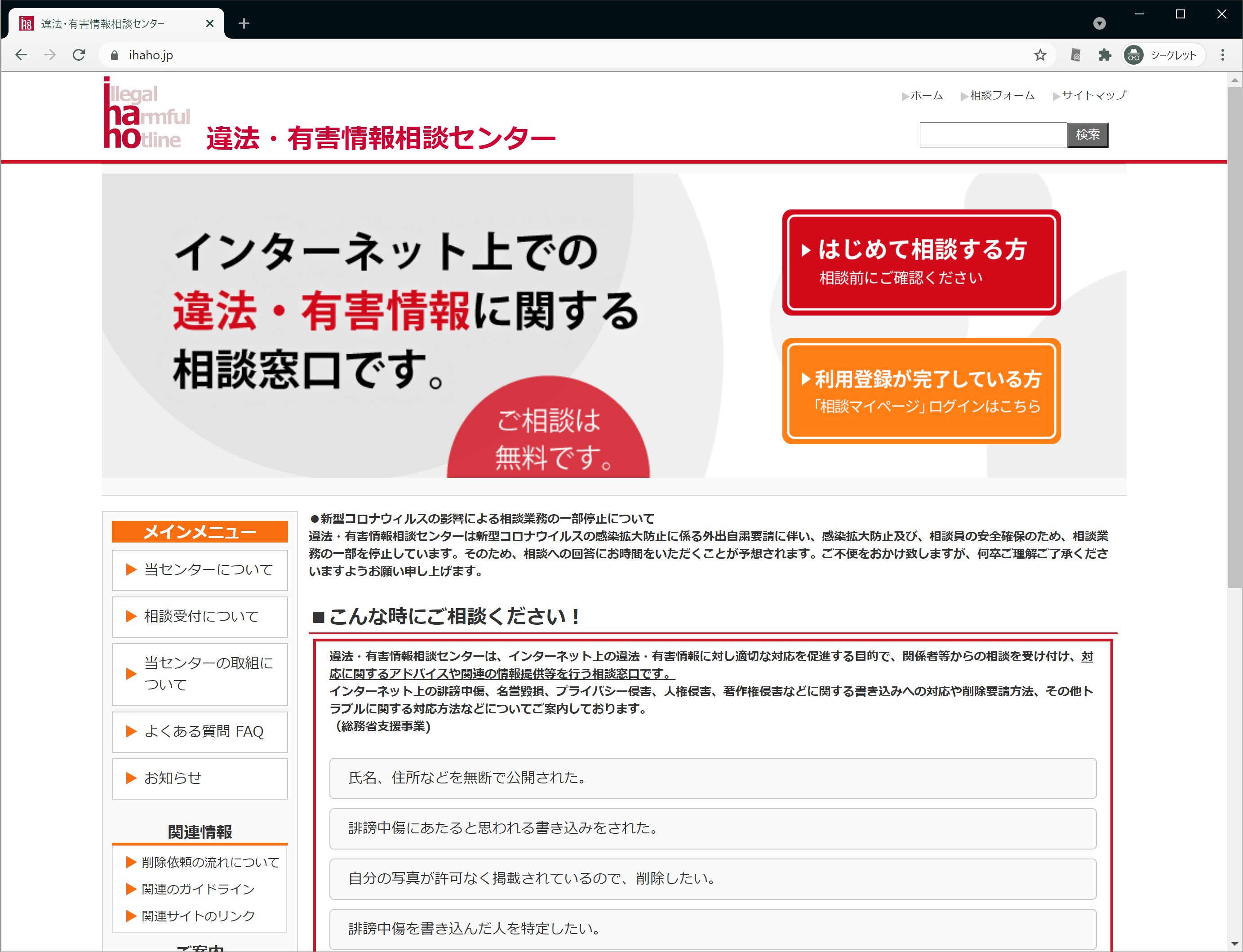Click the bookmark star icon
Image resolution: width=1243 pixels, height=952 pixels.
pyautogui.click(x=1039, y=55)
